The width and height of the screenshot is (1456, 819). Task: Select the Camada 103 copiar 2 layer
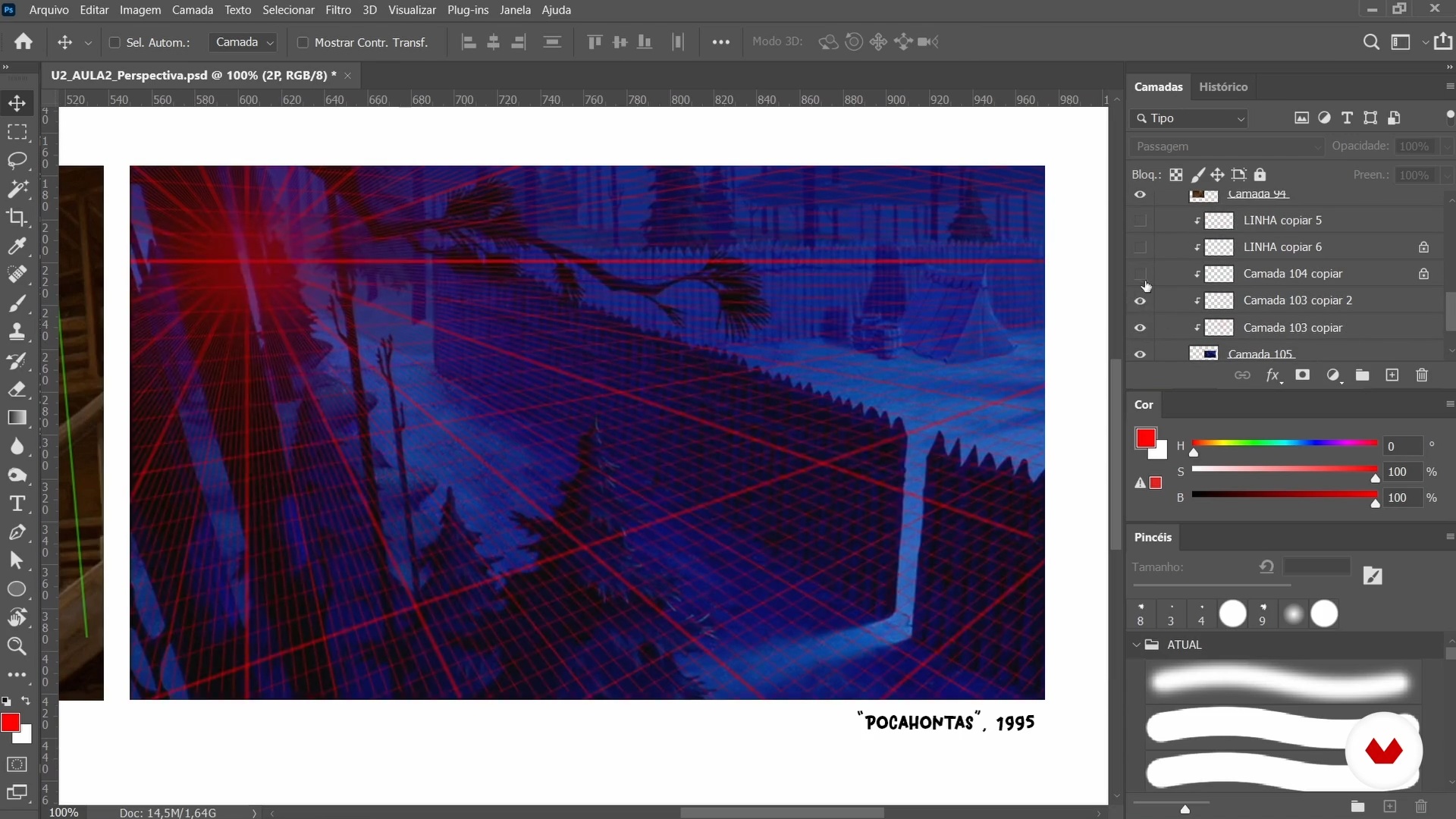1298,300
